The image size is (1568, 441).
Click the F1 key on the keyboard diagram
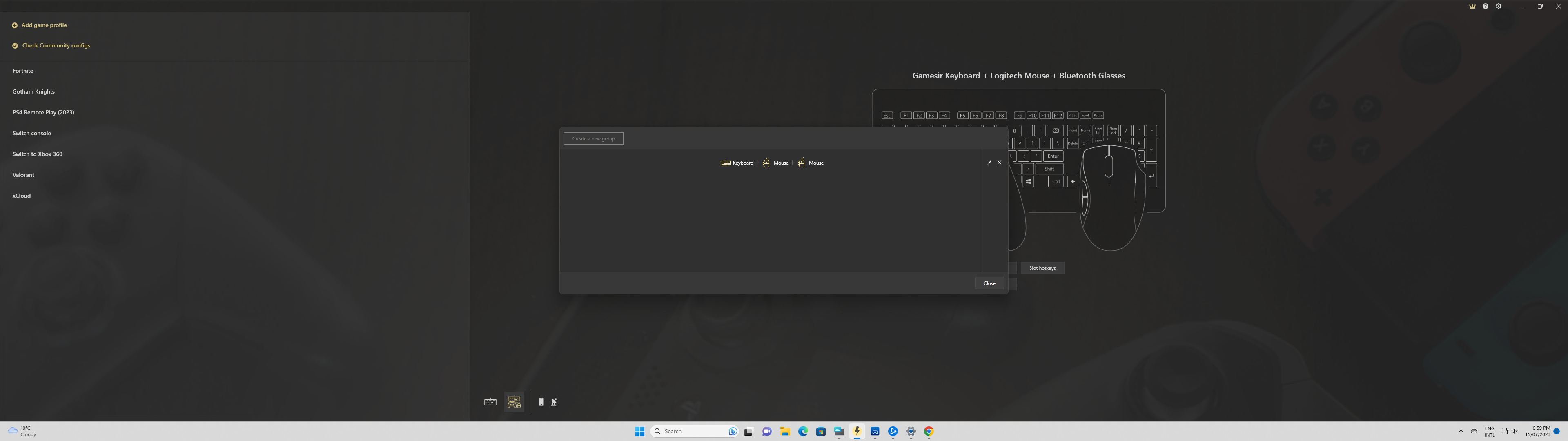tap(906, 116)
